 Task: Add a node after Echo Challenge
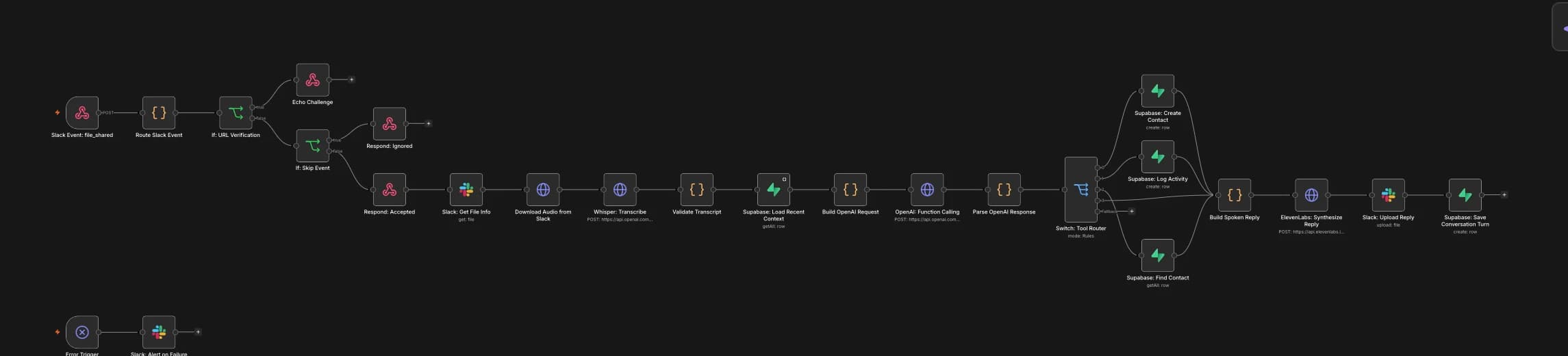point(352,80)
